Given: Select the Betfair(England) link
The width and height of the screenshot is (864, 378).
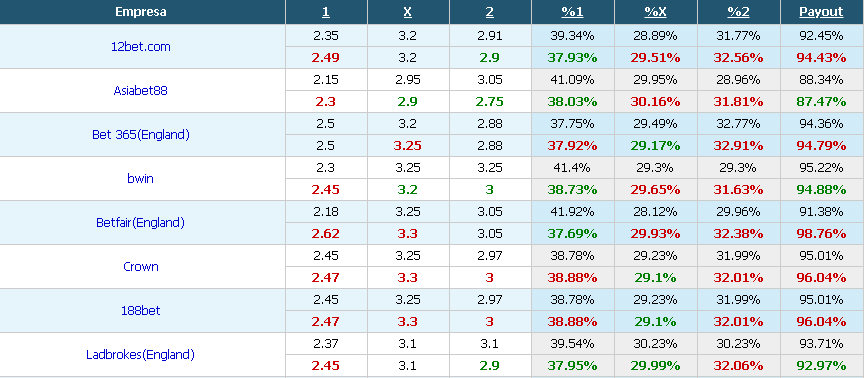Looking at the screenshot, I should tap(141, 223).
